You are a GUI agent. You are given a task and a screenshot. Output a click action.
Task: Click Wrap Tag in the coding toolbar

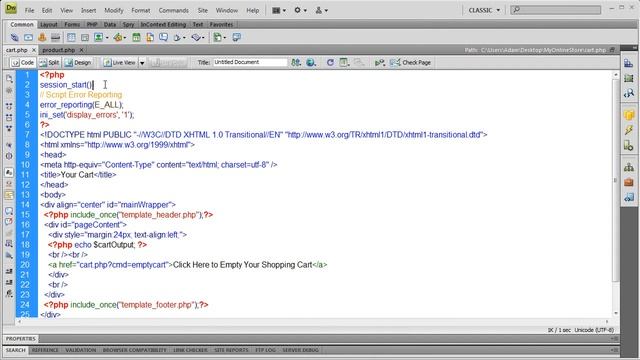(9, 233)
